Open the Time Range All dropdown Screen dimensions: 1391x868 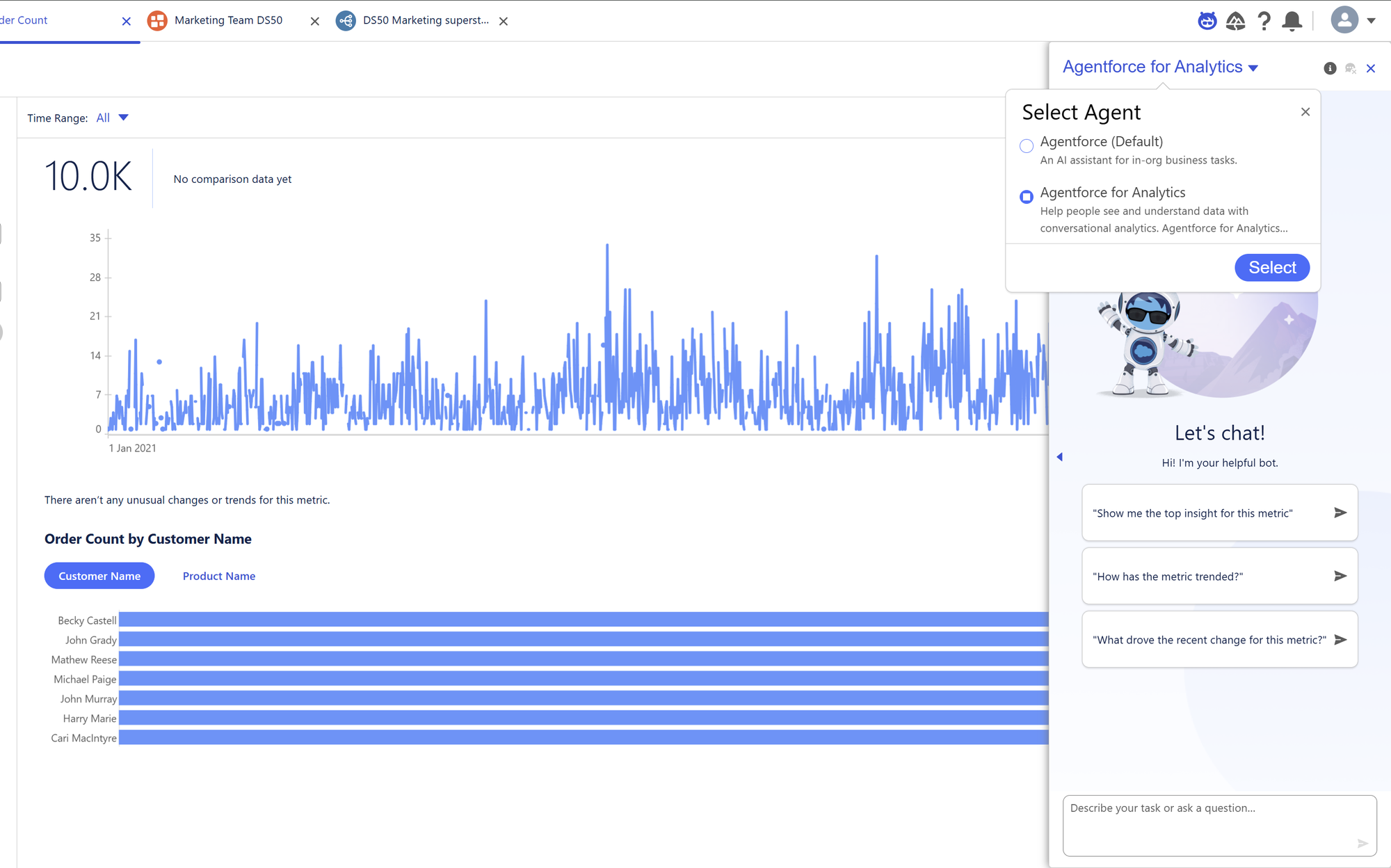pos(113,118)
